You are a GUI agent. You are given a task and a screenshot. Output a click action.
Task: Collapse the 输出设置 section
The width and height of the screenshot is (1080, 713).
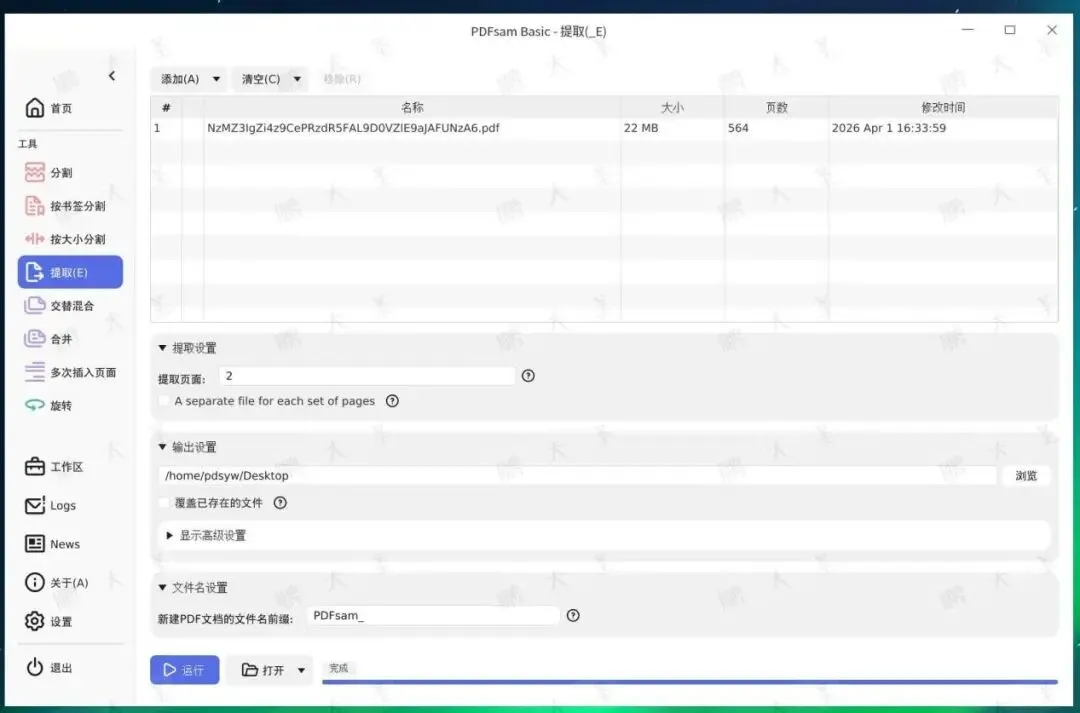pos(163,447)
